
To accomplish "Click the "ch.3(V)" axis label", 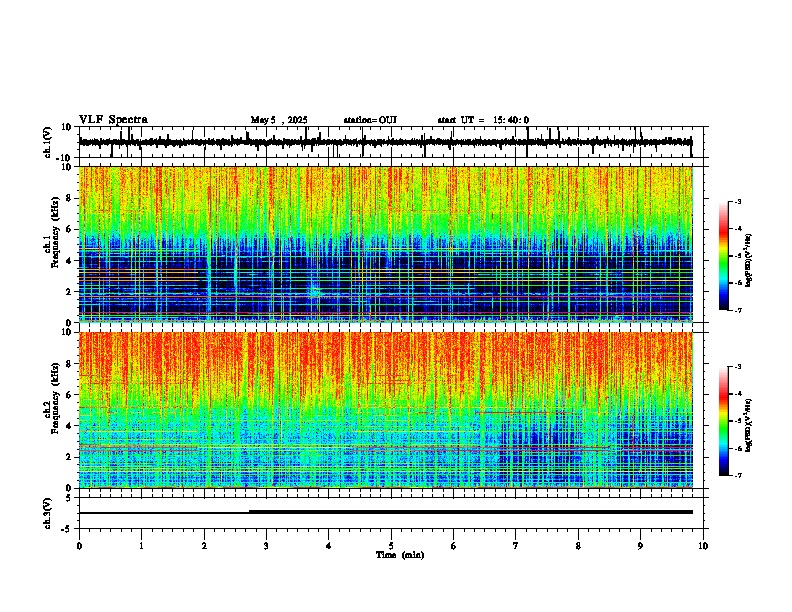I will point(48,513).
